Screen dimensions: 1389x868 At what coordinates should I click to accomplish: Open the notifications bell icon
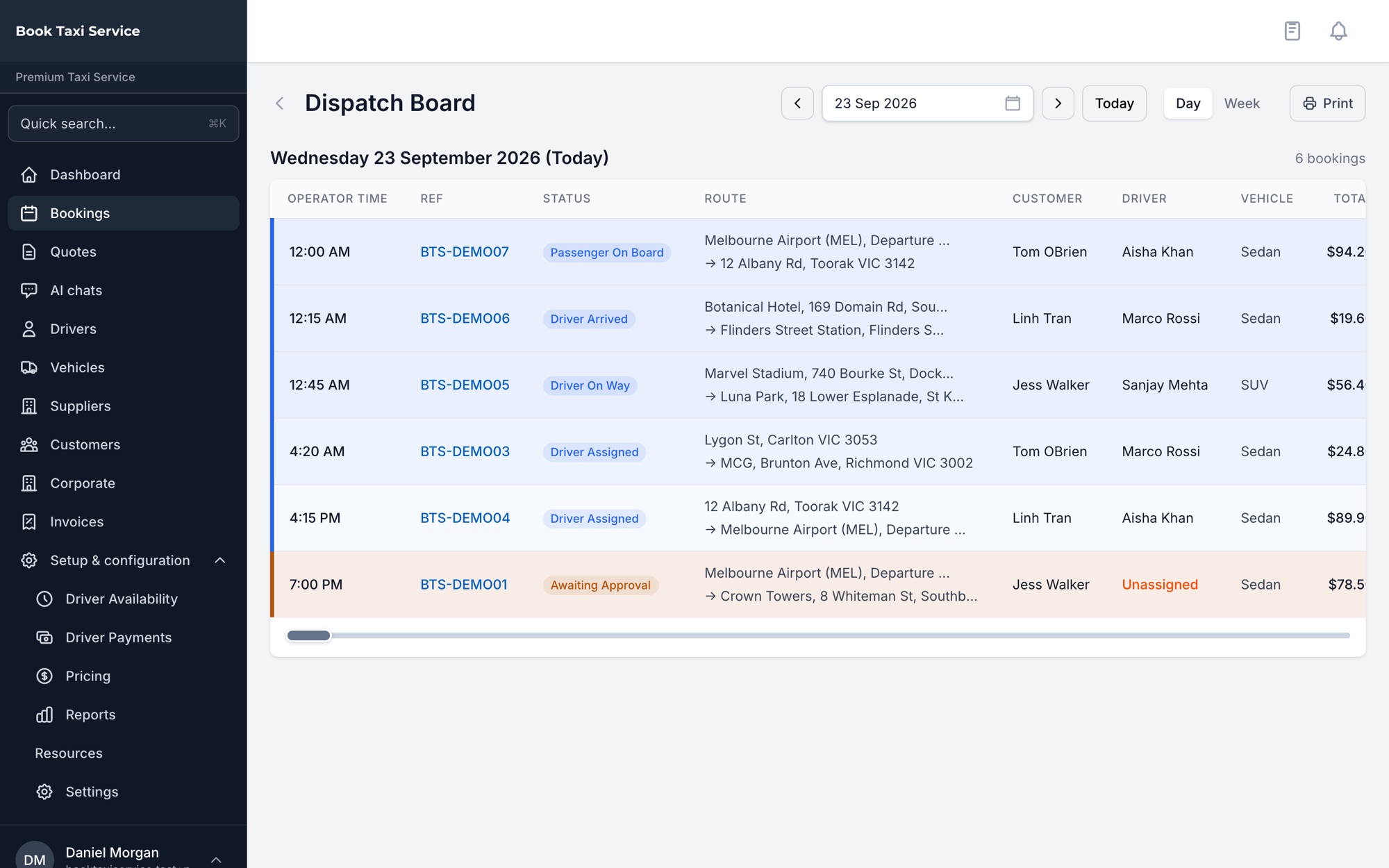(1338, 31)
